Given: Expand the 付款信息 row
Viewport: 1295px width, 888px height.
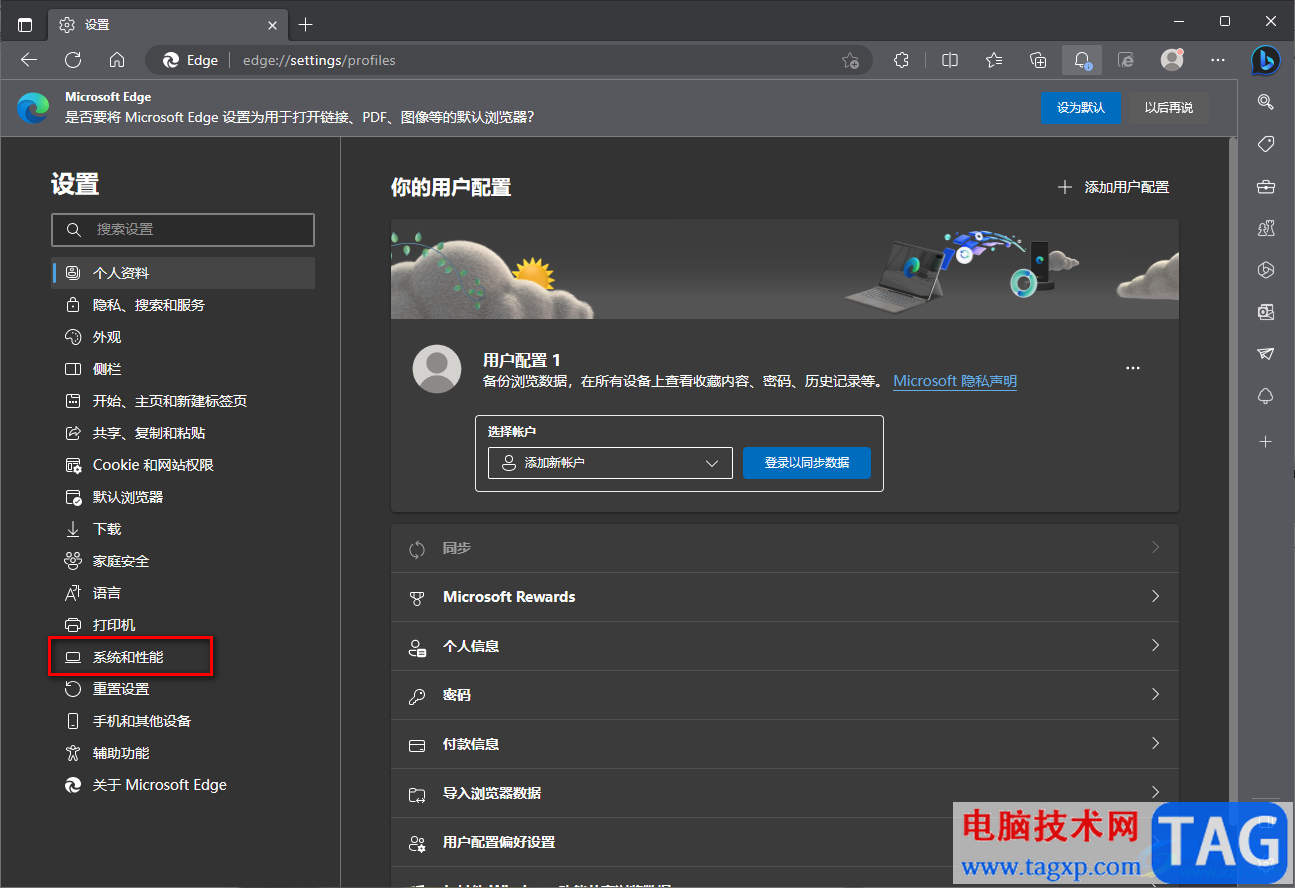Looking at the screenshot, I should tap(785, 744).
